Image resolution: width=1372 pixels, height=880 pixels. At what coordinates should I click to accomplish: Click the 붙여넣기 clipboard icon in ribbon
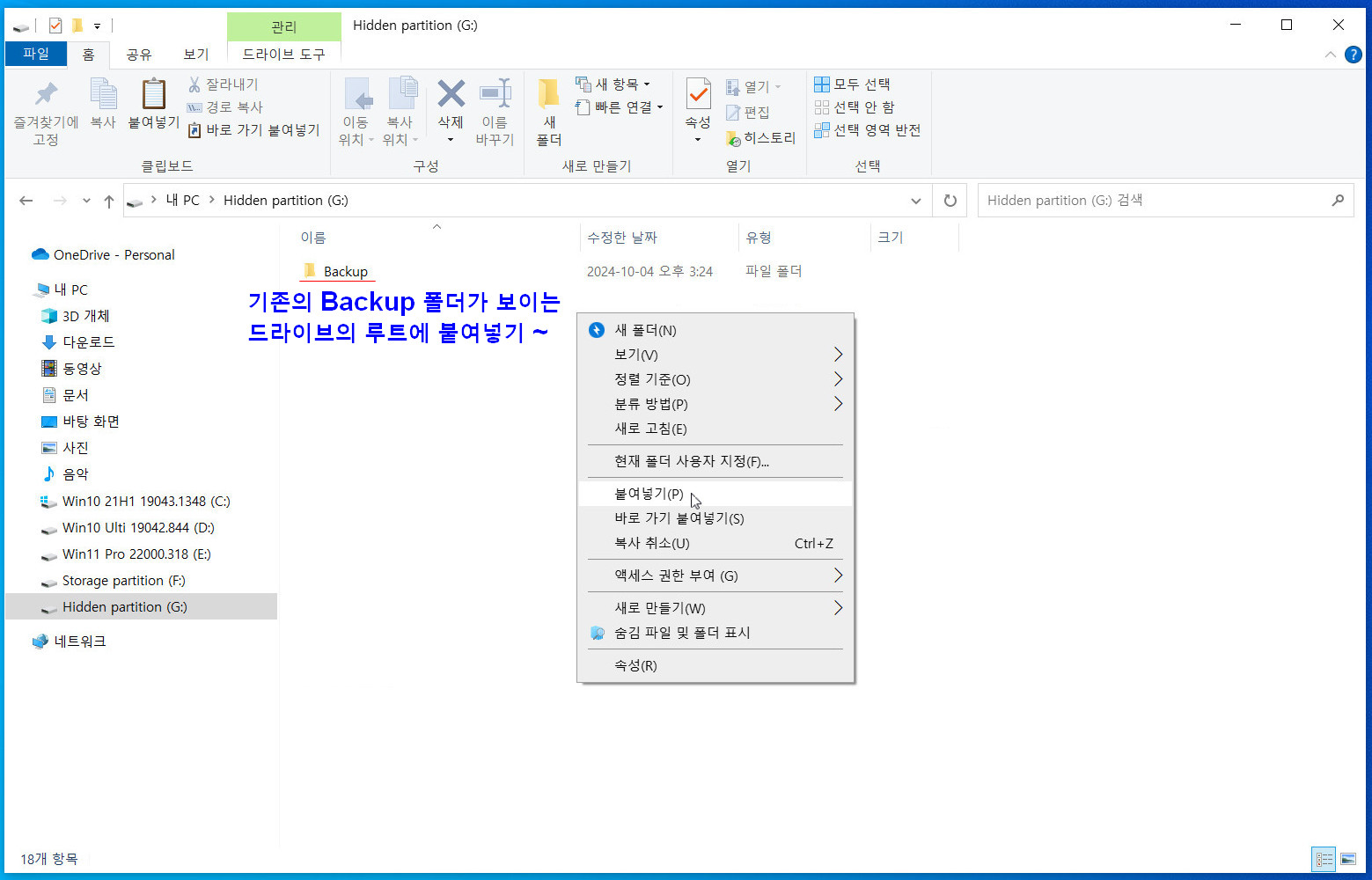(154, 94)
